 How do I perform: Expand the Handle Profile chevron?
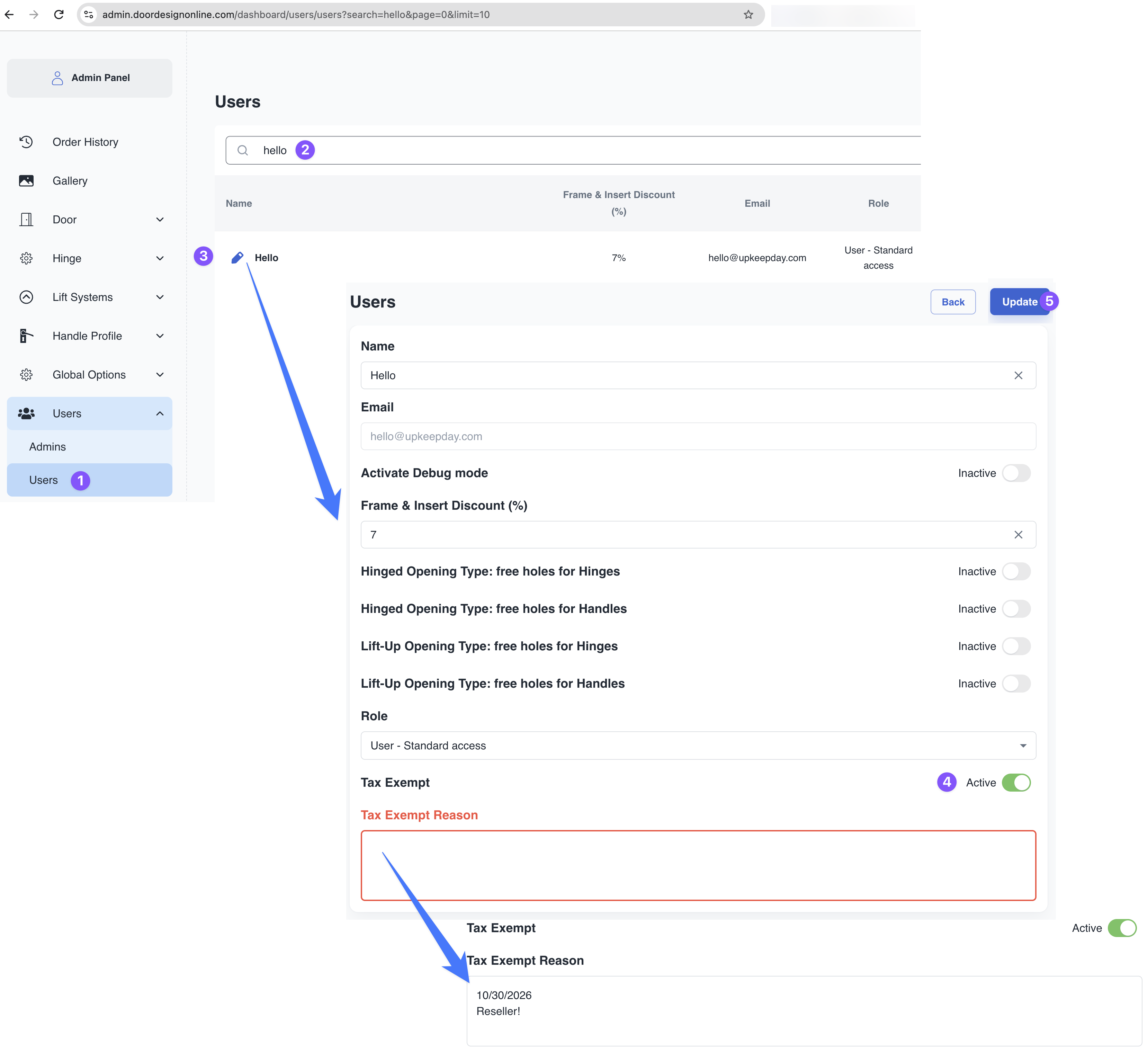pyautogui.click(x=160, y=336)
